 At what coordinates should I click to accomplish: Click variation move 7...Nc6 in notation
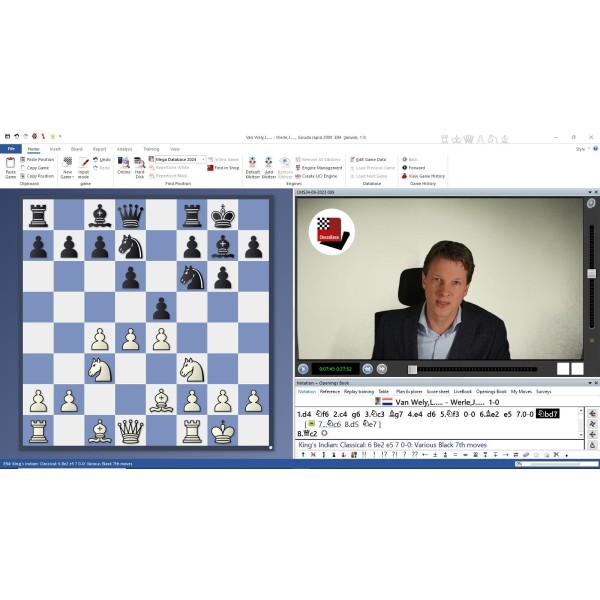[329, 424]
